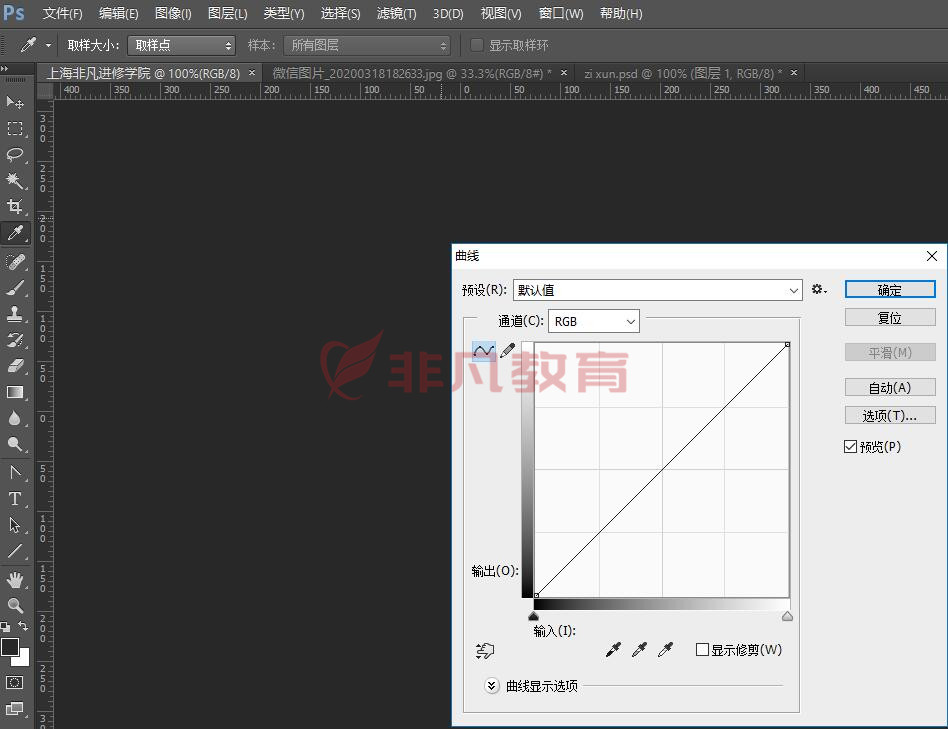This screenshot has width=948, height=729.
Task: Click the 自动(A) button
Action: coord(890,387)
